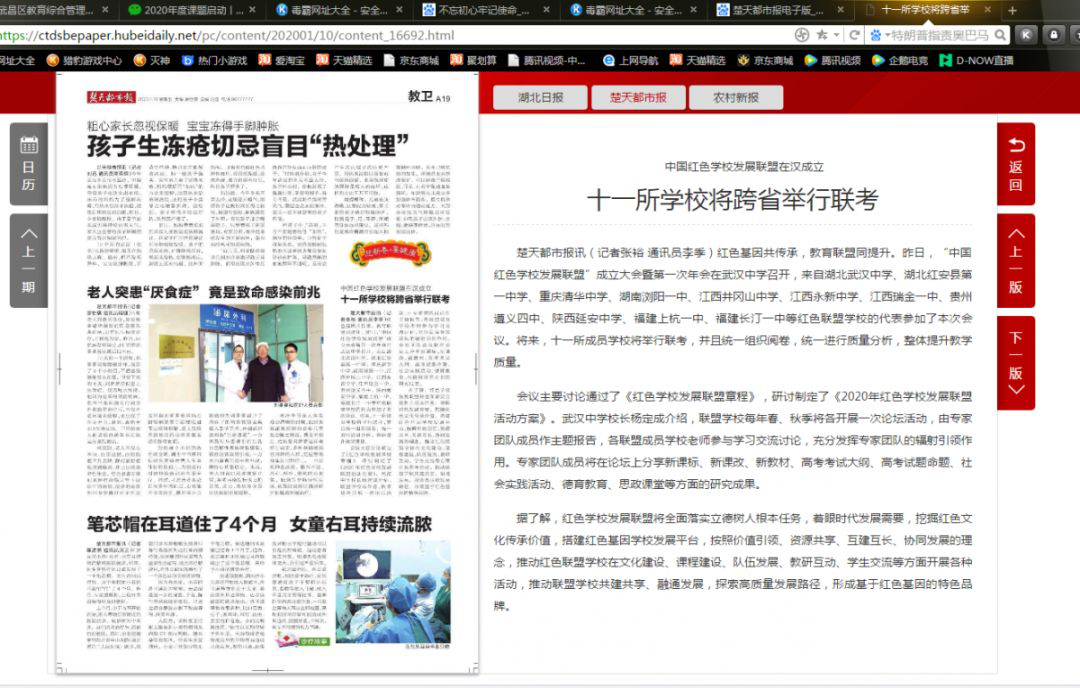Click the K icon button right of search box
This screenshot has height=688, width=1080.
pos(1026,34)
